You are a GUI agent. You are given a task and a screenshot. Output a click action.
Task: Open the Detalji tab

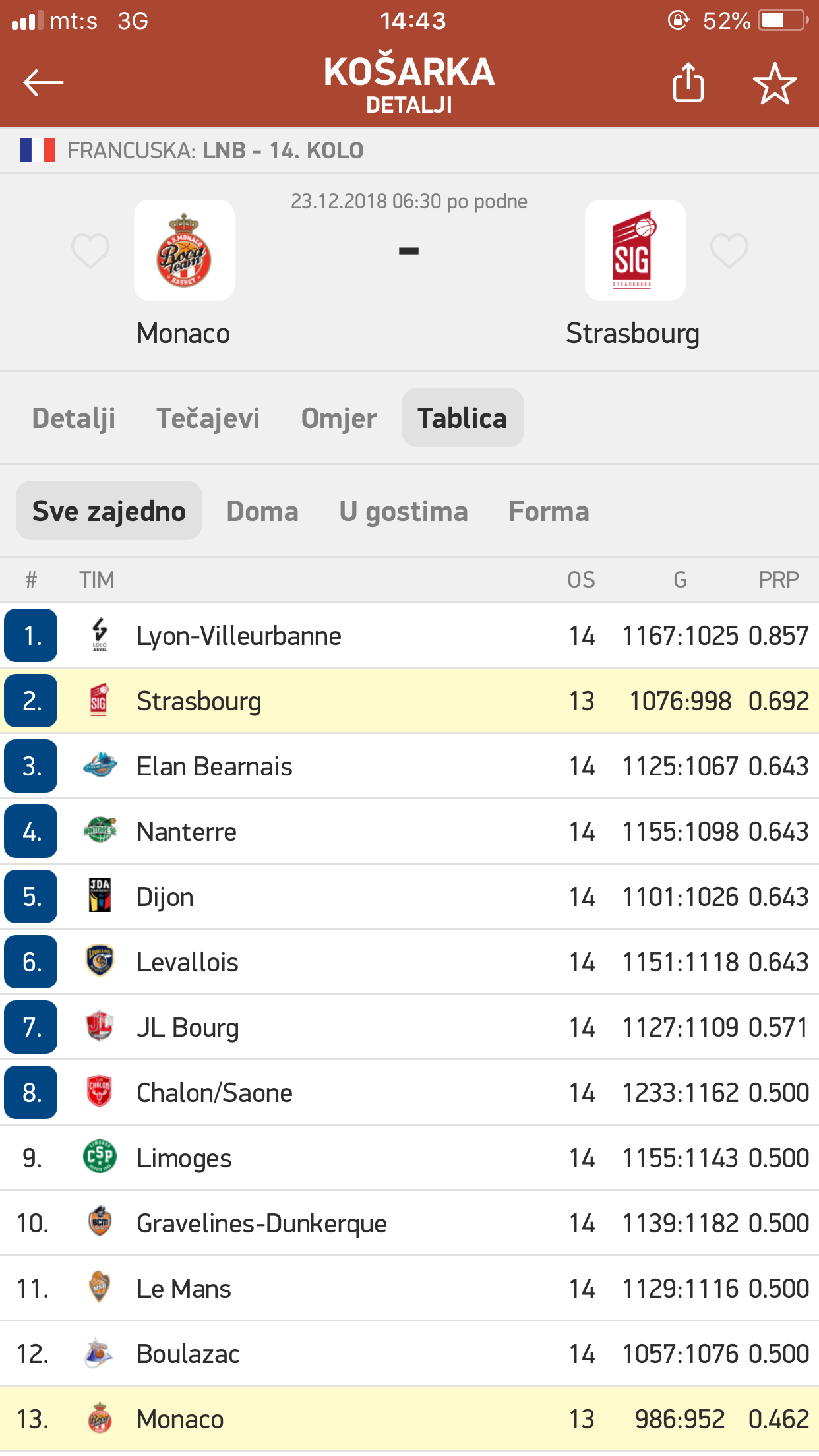click(74, 418)
